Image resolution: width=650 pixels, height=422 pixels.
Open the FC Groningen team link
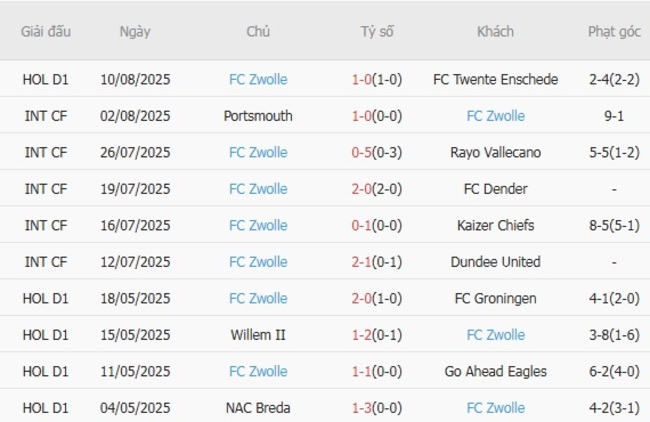(495, 298)
